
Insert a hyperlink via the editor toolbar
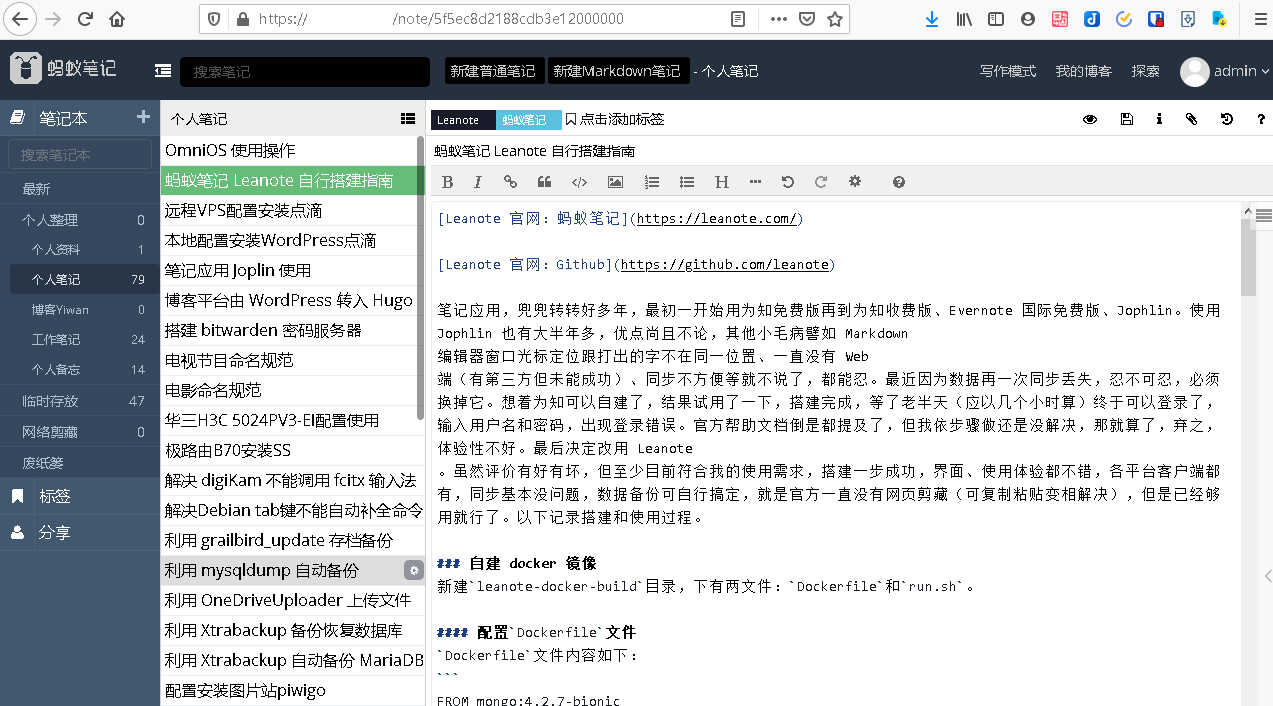click(510, 182)
